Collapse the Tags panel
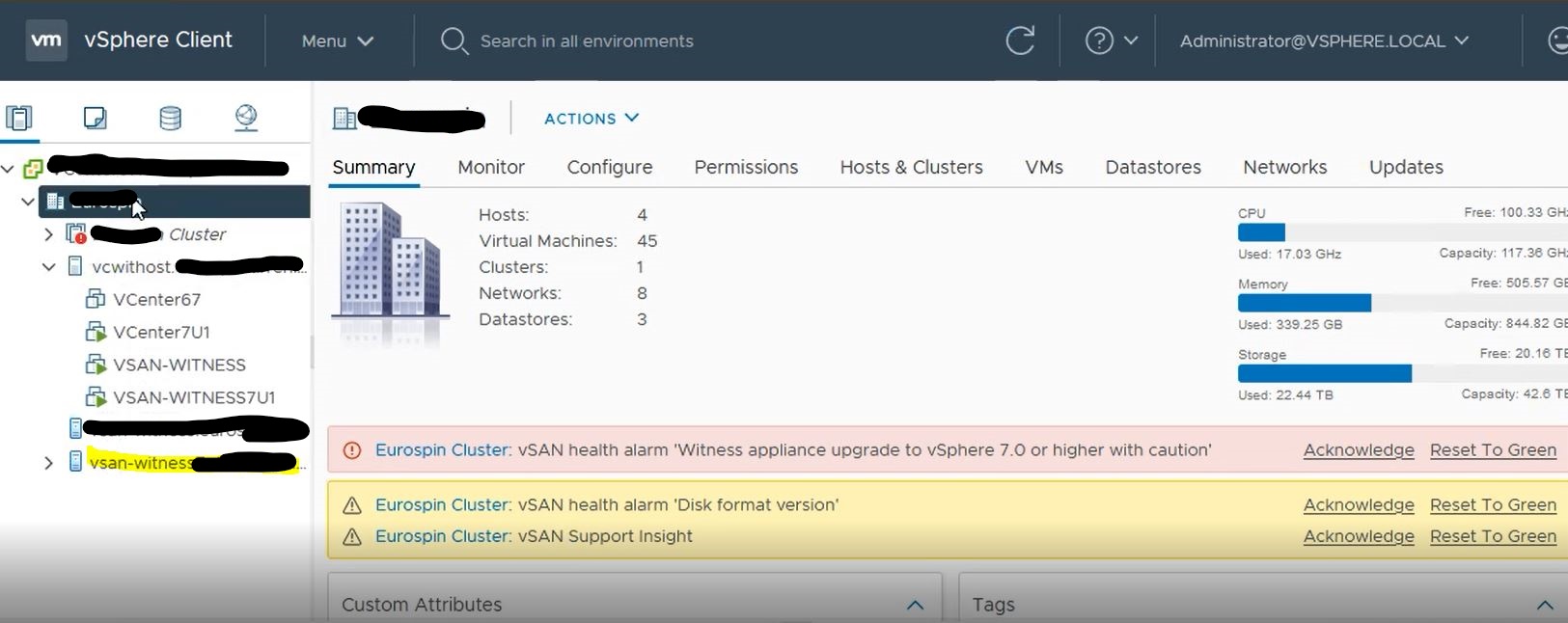The height and width of the screenshot is (623, 1568). coord(1545,605)
